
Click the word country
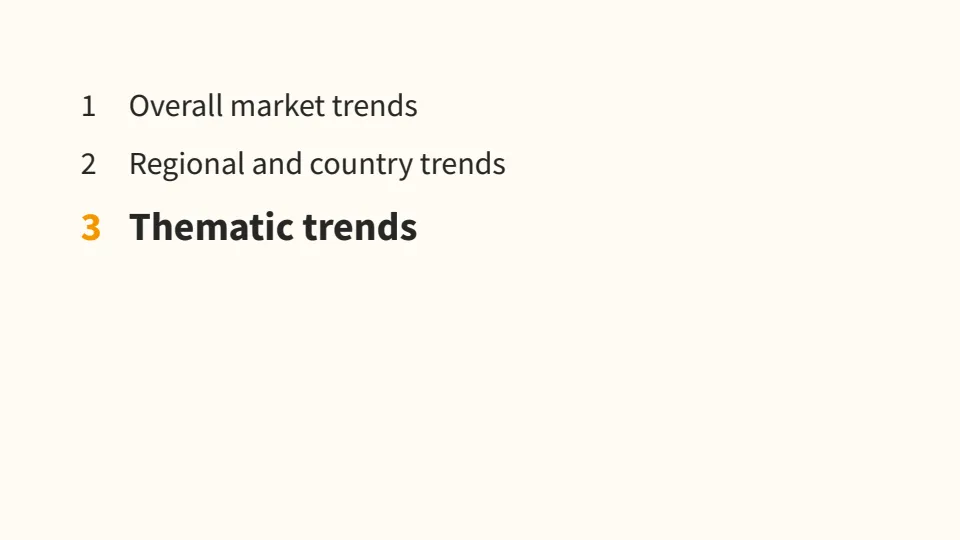pyautogui.click(x=361, y=165)
